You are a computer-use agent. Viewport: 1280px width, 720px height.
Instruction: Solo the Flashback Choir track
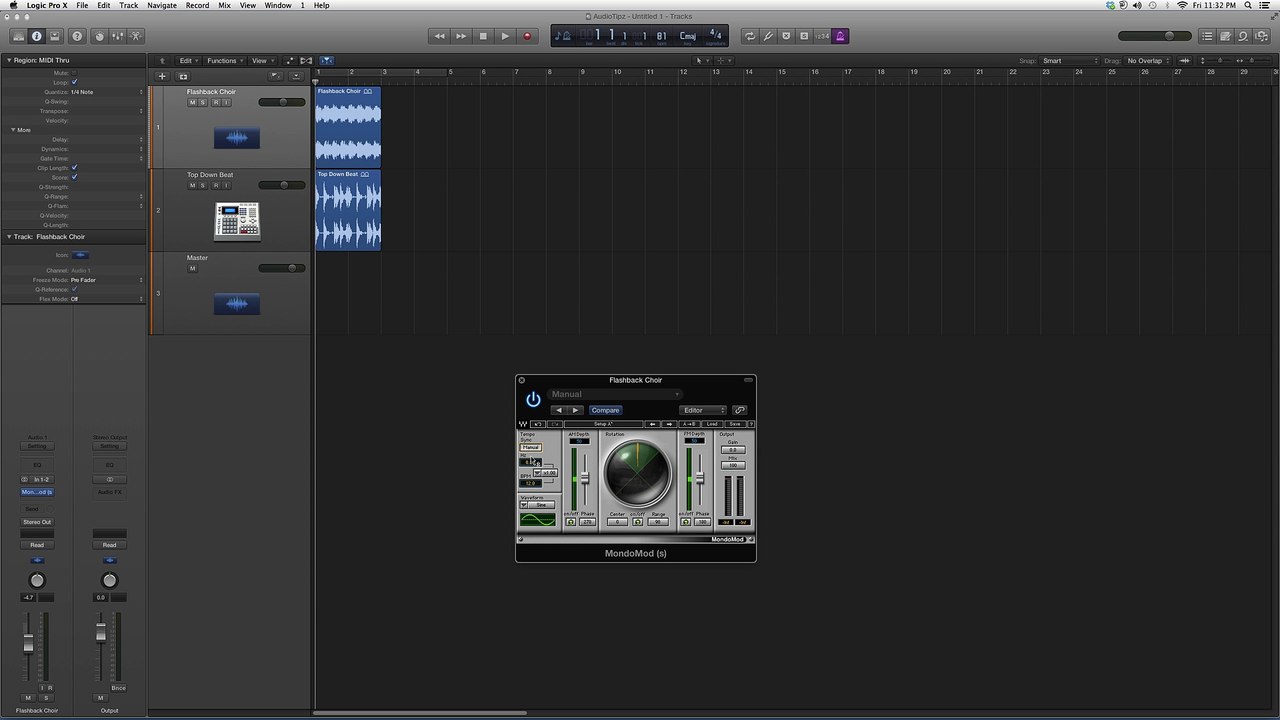pyautogui.click(x=203, y=102)
